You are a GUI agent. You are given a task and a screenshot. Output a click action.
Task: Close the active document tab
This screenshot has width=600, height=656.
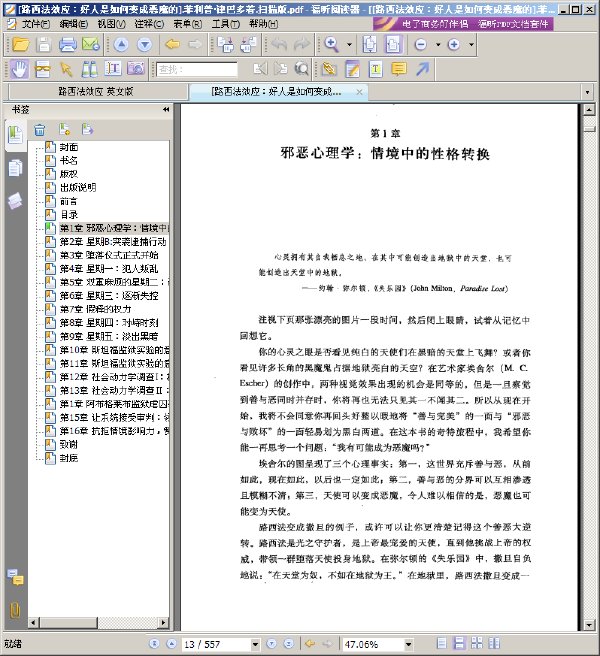pyautogui.click(x=359, y=92)
